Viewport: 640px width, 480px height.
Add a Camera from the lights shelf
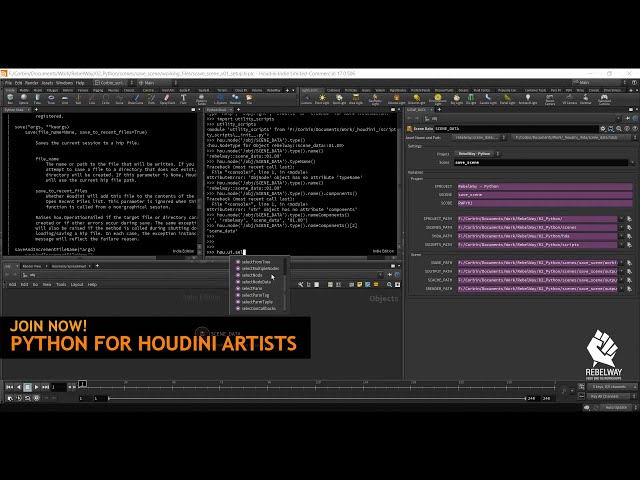[307, 99]
